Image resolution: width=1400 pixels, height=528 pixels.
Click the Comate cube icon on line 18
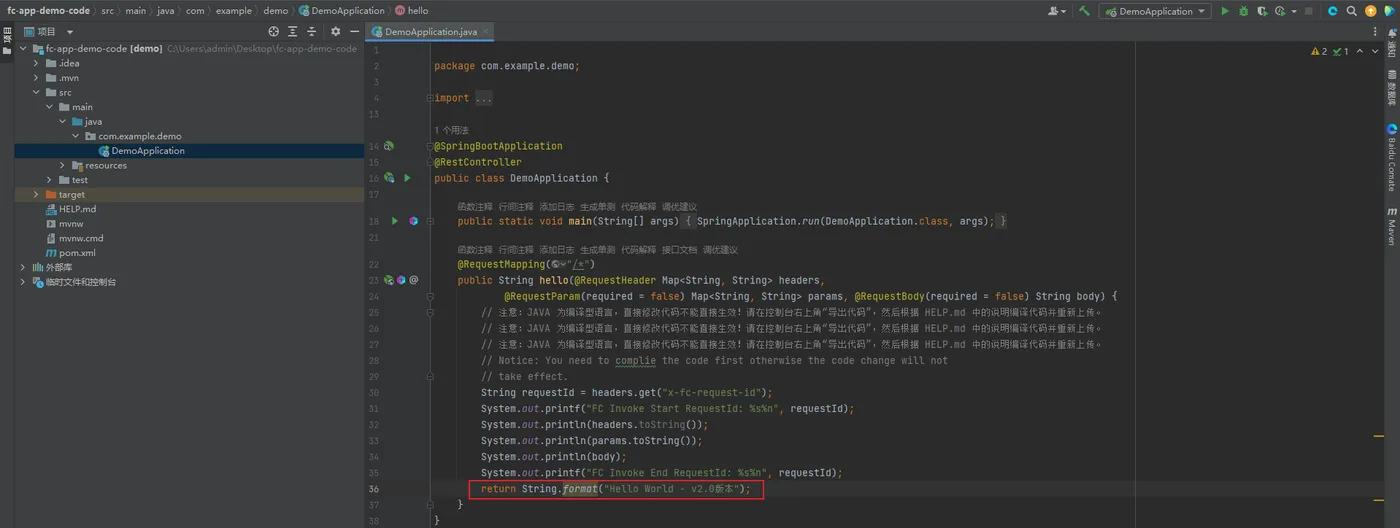coord(413,221)
